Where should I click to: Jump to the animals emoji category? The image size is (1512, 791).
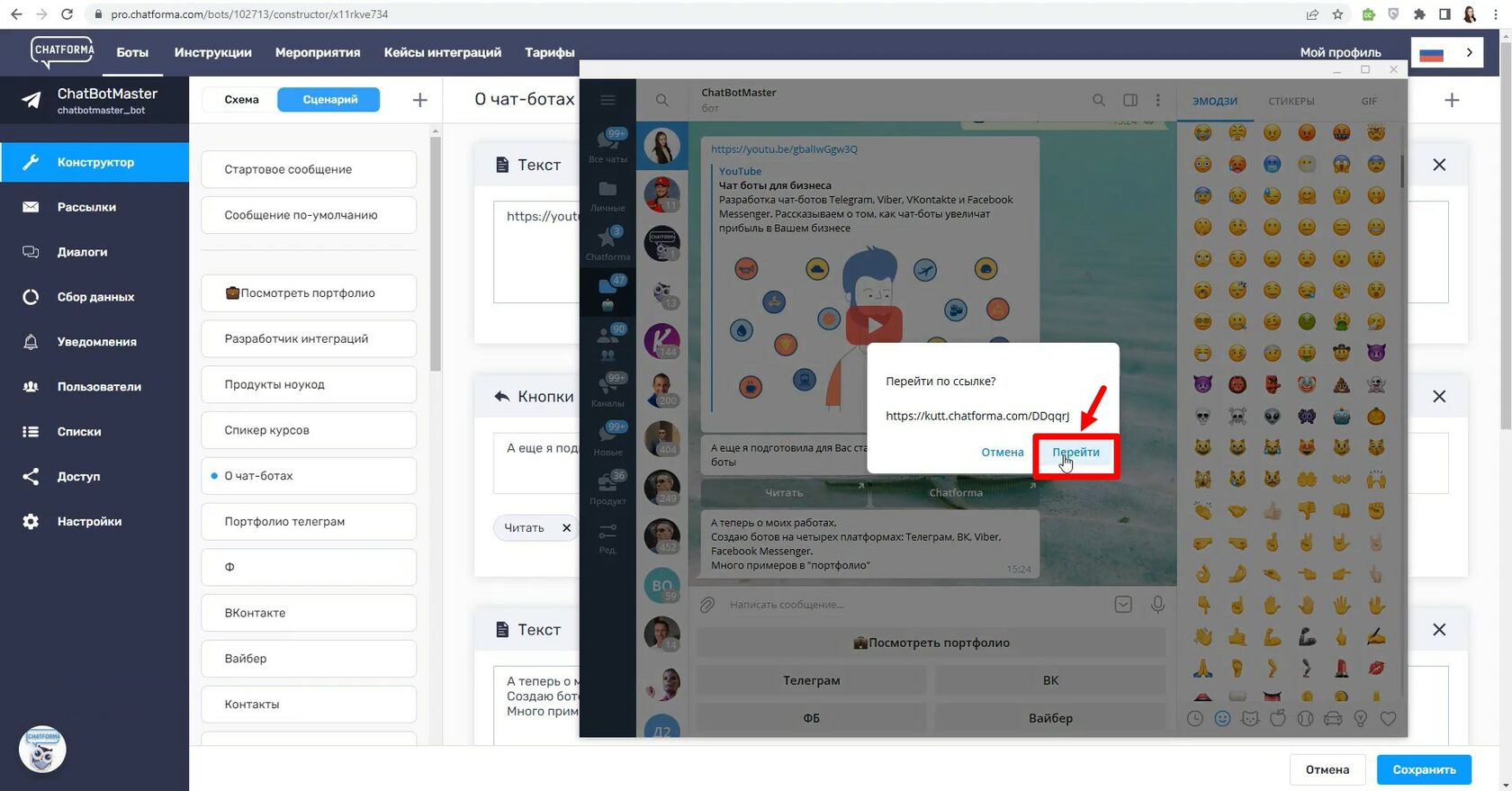[x=1250, y=718]
